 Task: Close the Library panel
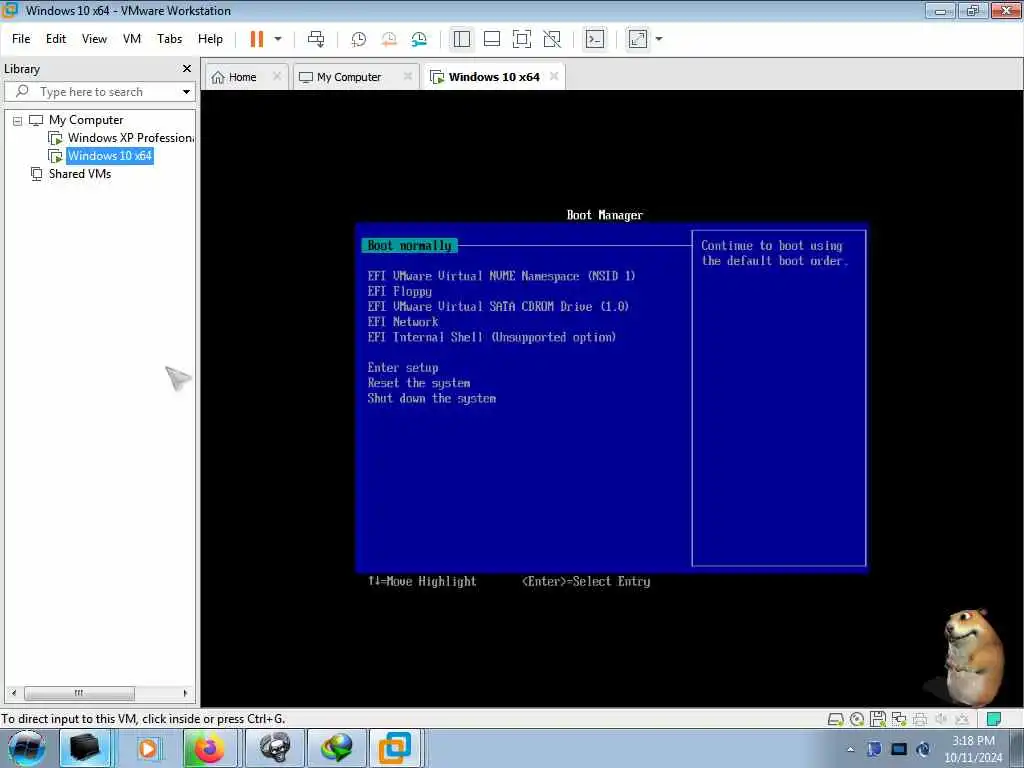tap(187, 69)
